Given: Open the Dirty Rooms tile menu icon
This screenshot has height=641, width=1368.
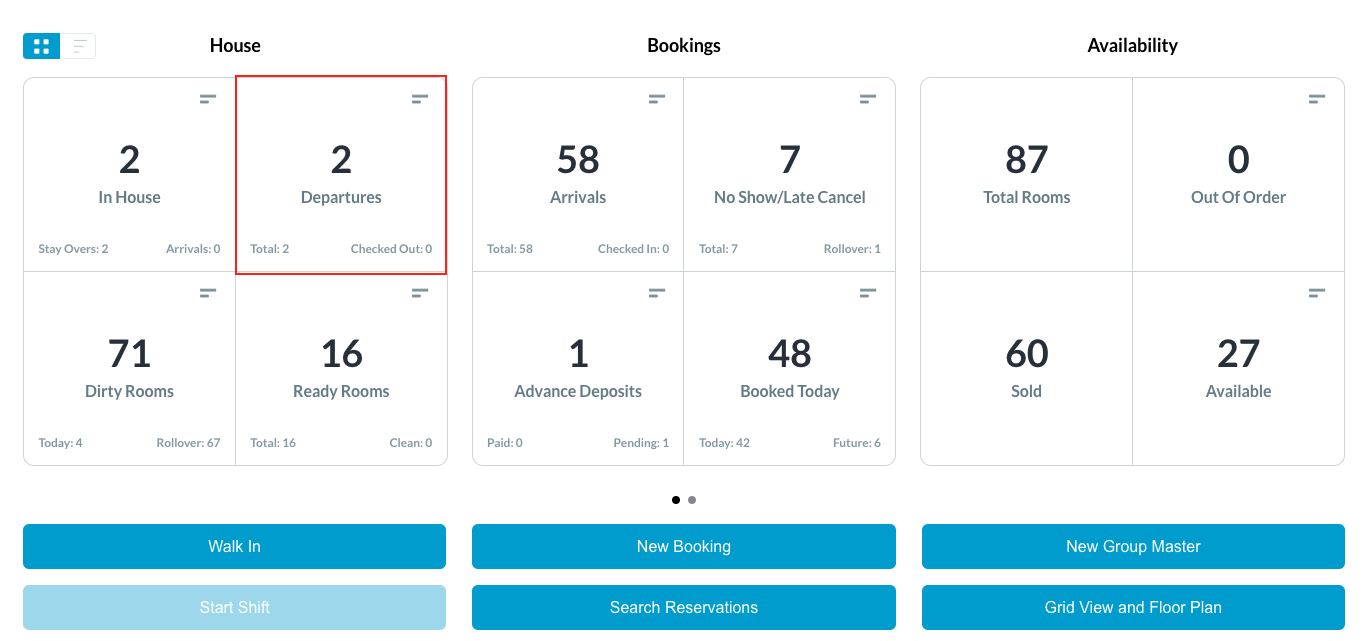Looking at the screenshot, I should click(x=208, y=292).
